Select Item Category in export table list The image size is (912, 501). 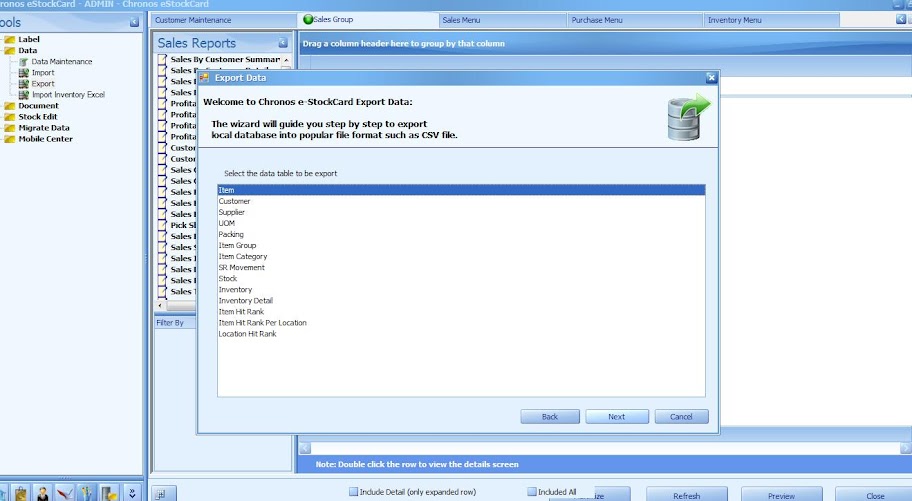[461, 257]
